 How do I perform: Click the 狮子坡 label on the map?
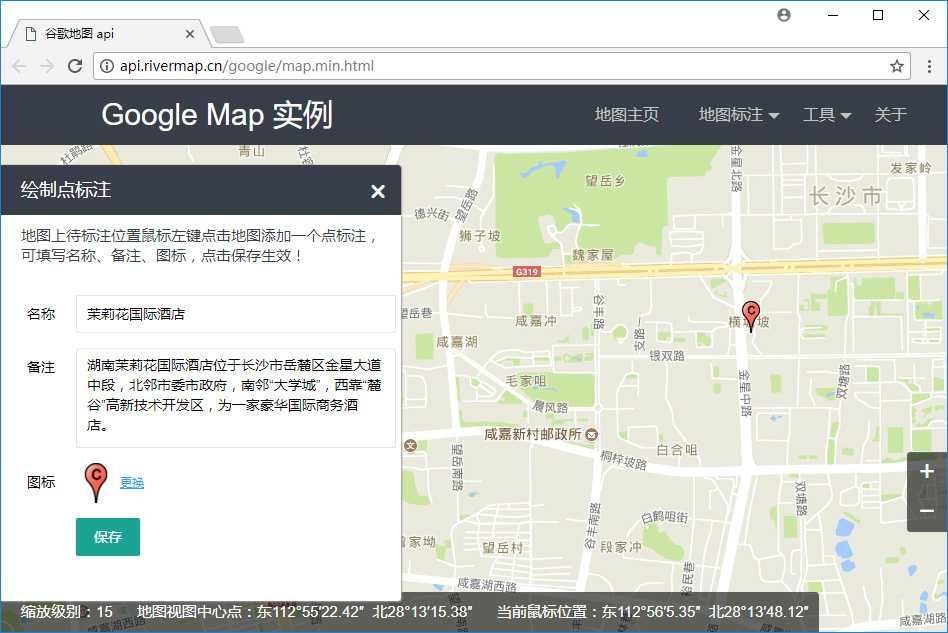coord(480,236)
